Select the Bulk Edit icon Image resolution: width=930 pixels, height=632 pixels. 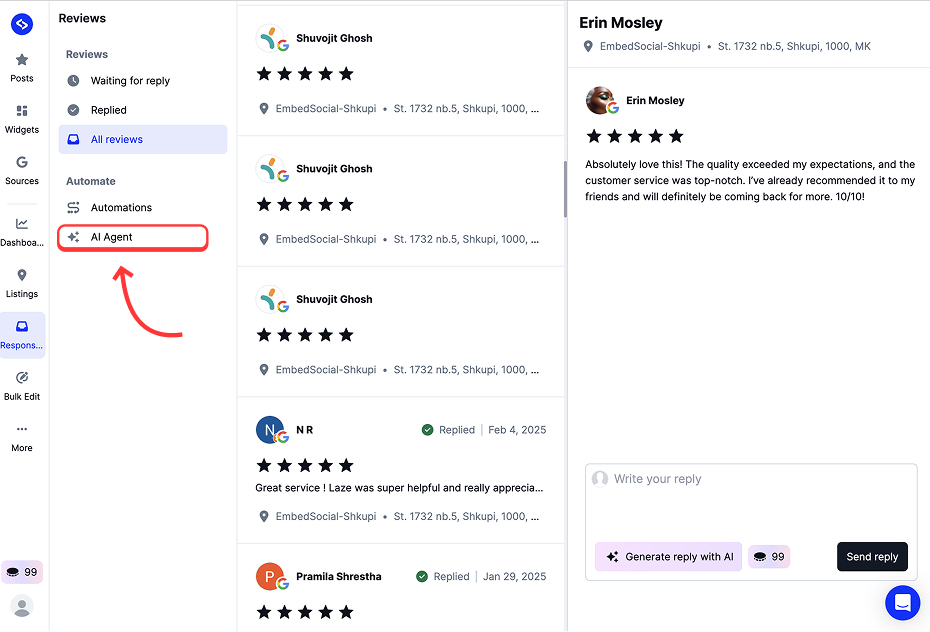click(22, 385)
